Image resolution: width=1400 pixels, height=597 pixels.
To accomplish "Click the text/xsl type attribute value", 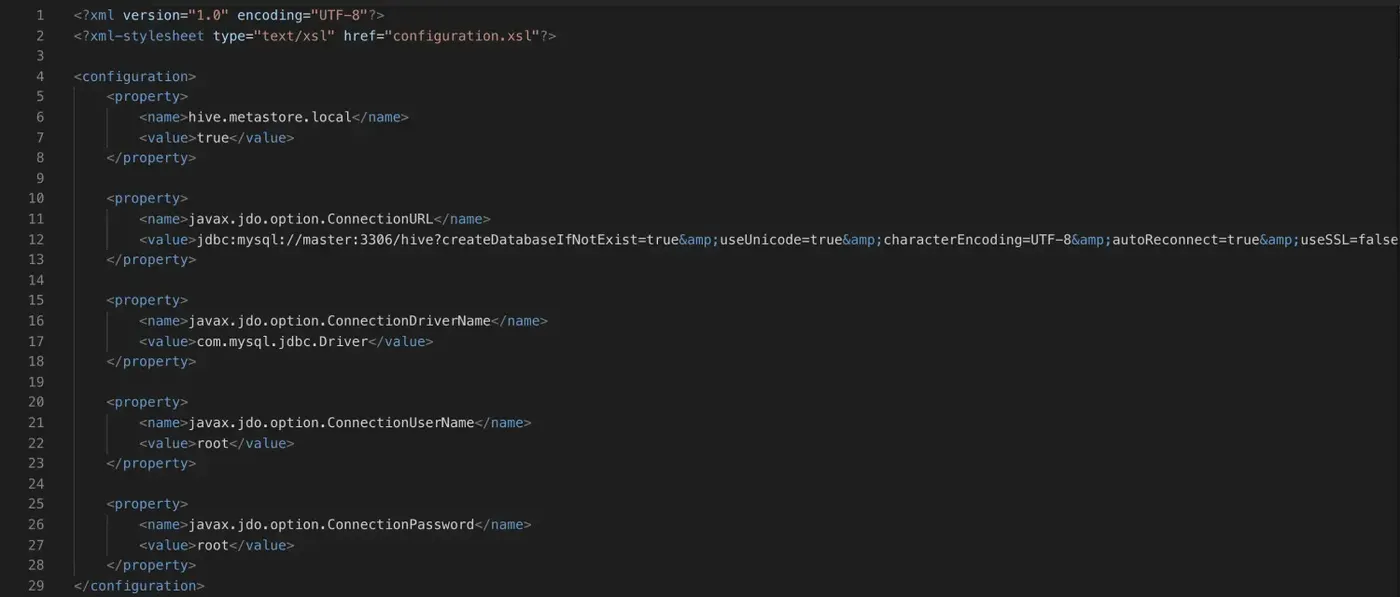I will click(298, 36).
